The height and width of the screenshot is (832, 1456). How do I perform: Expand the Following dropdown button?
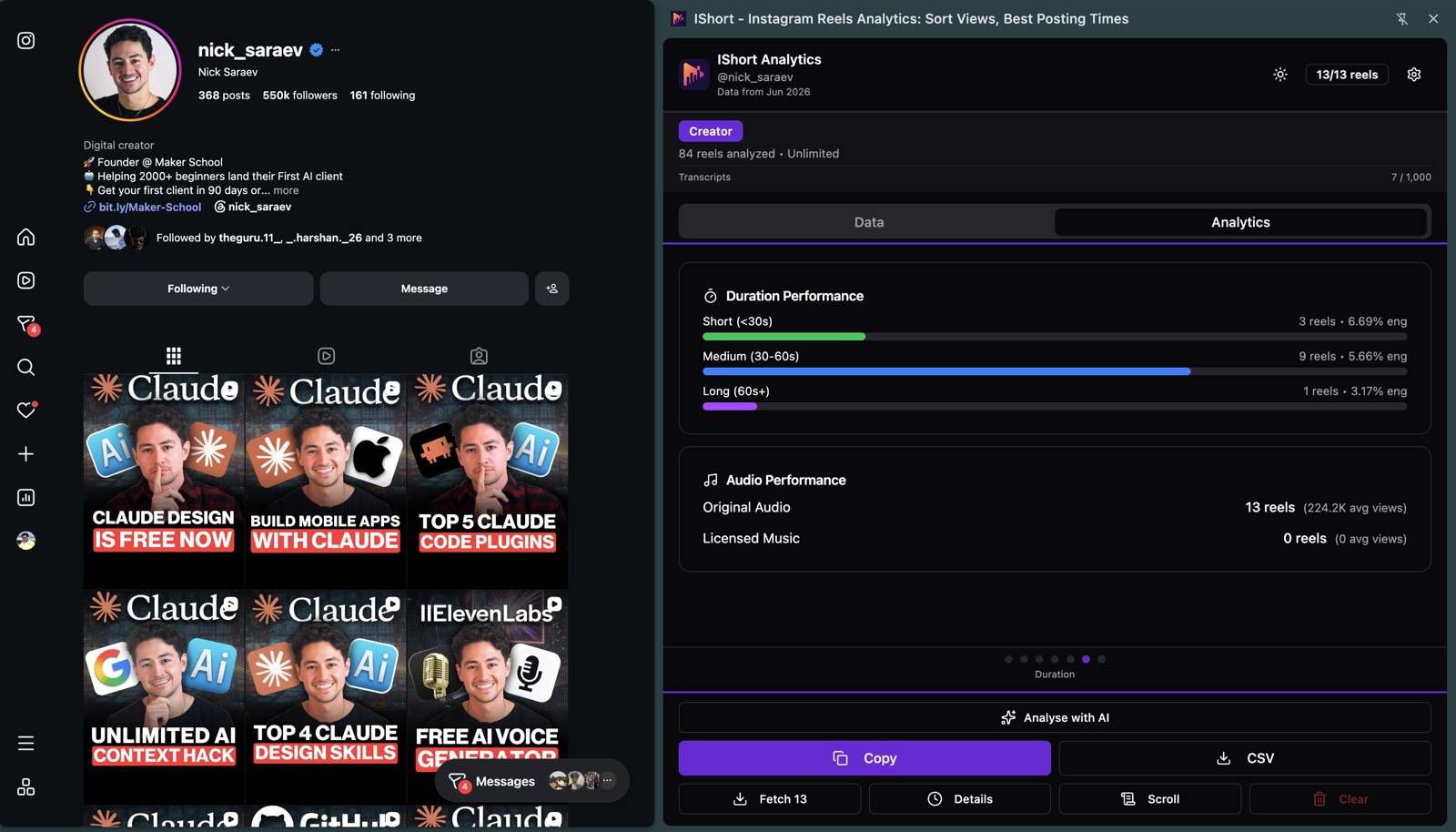198,289
